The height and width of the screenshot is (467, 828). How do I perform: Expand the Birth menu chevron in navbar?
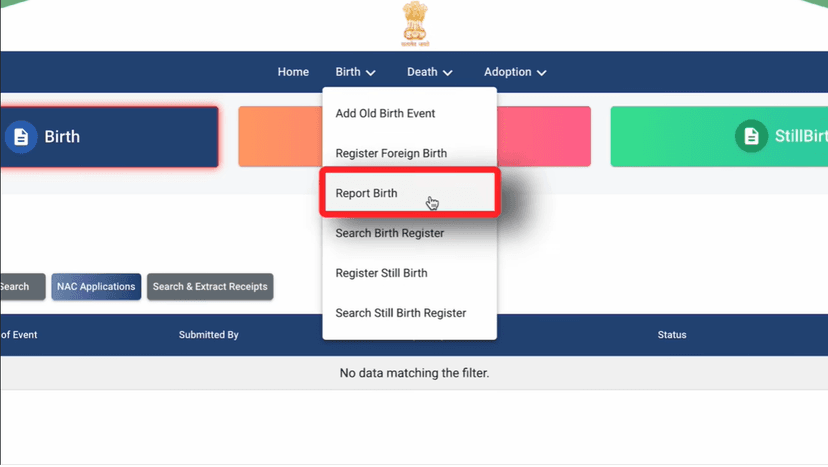click(371, 73)
